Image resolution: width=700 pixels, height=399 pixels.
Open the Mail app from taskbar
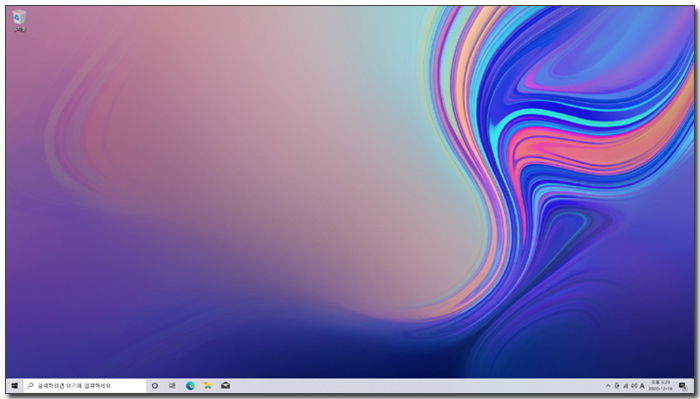[225, 386]
